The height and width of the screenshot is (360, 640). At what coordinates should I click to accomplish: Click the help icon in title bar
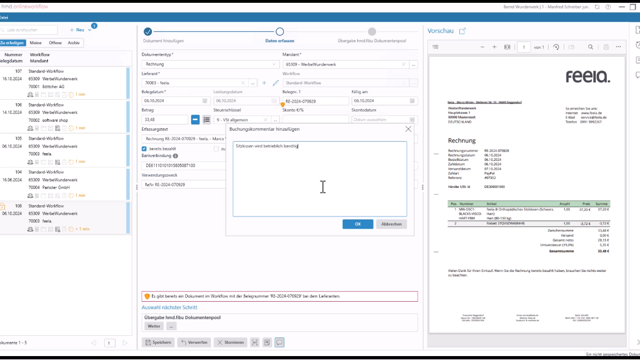(x=608, y=7)
